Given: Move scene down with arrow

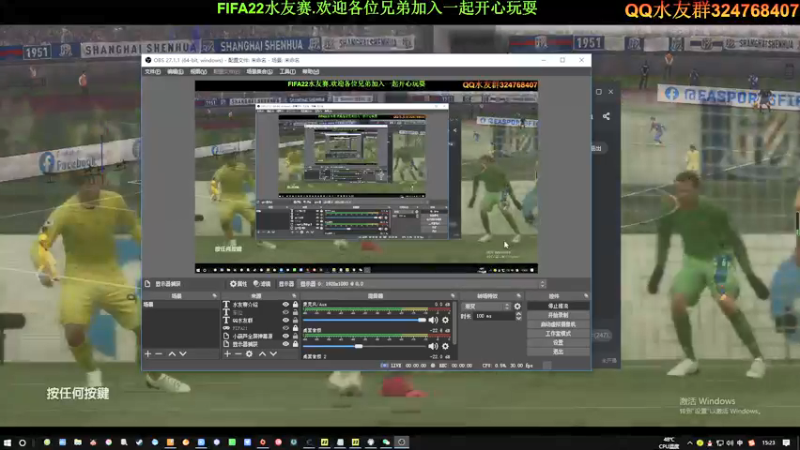Looking at the screenshot, I should tap(183, 354).
